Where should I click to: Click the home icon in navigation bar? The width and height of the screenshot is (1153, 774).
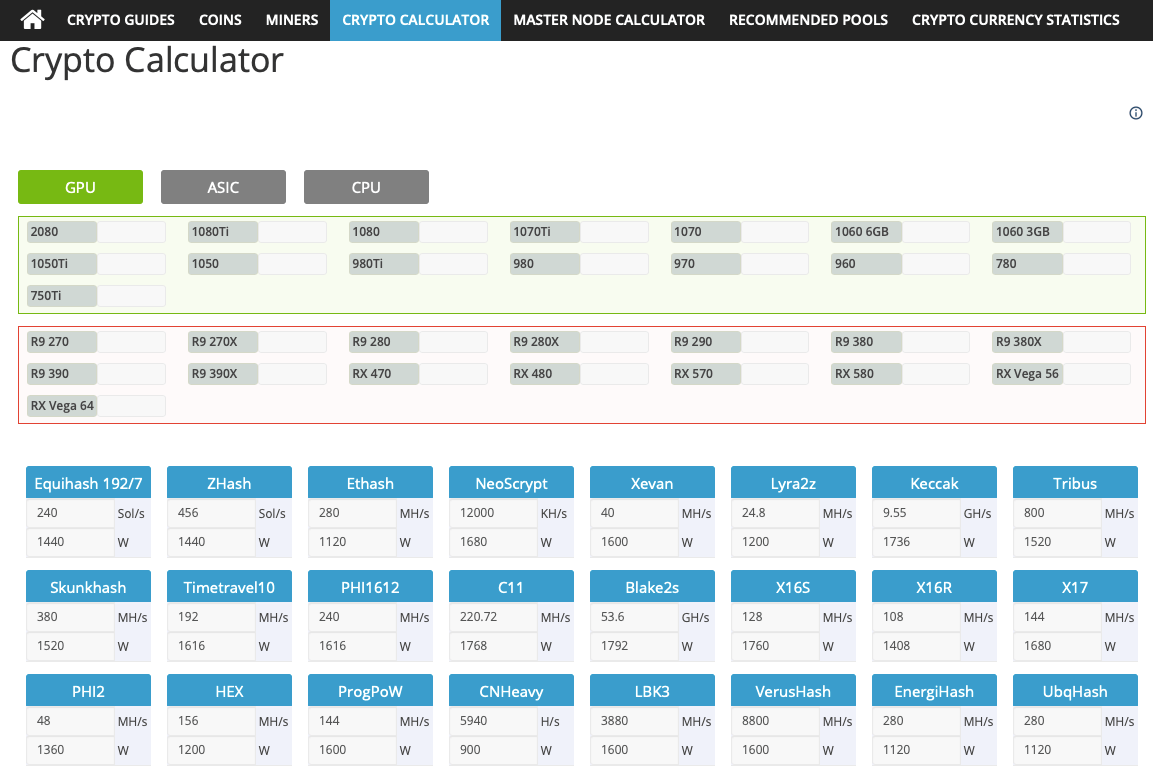click(x=33, y=20)
